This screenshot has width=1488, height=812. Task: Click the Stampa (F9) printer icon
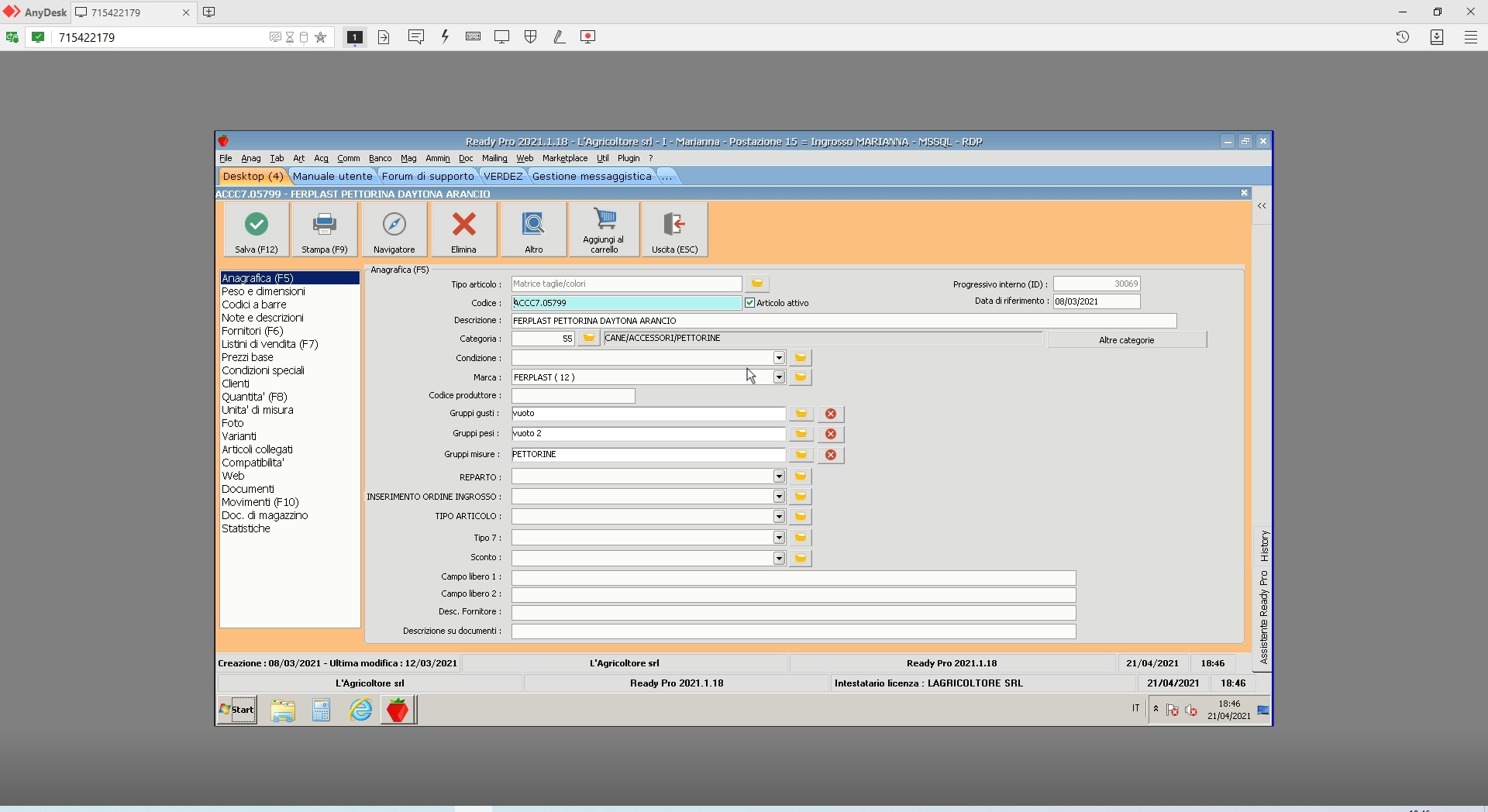[x=324, y=225]
